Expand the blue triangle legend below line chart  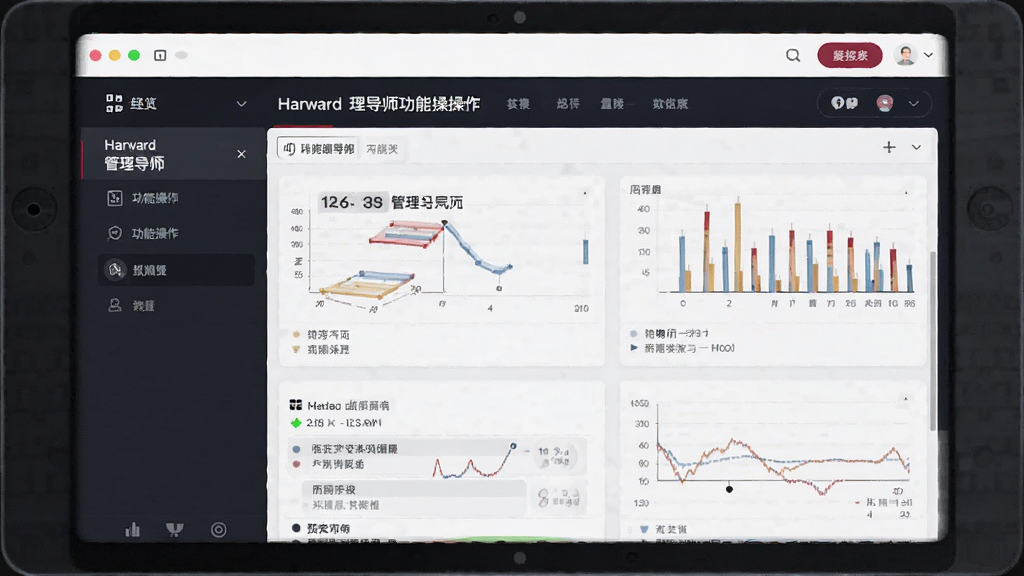(644, 529)
